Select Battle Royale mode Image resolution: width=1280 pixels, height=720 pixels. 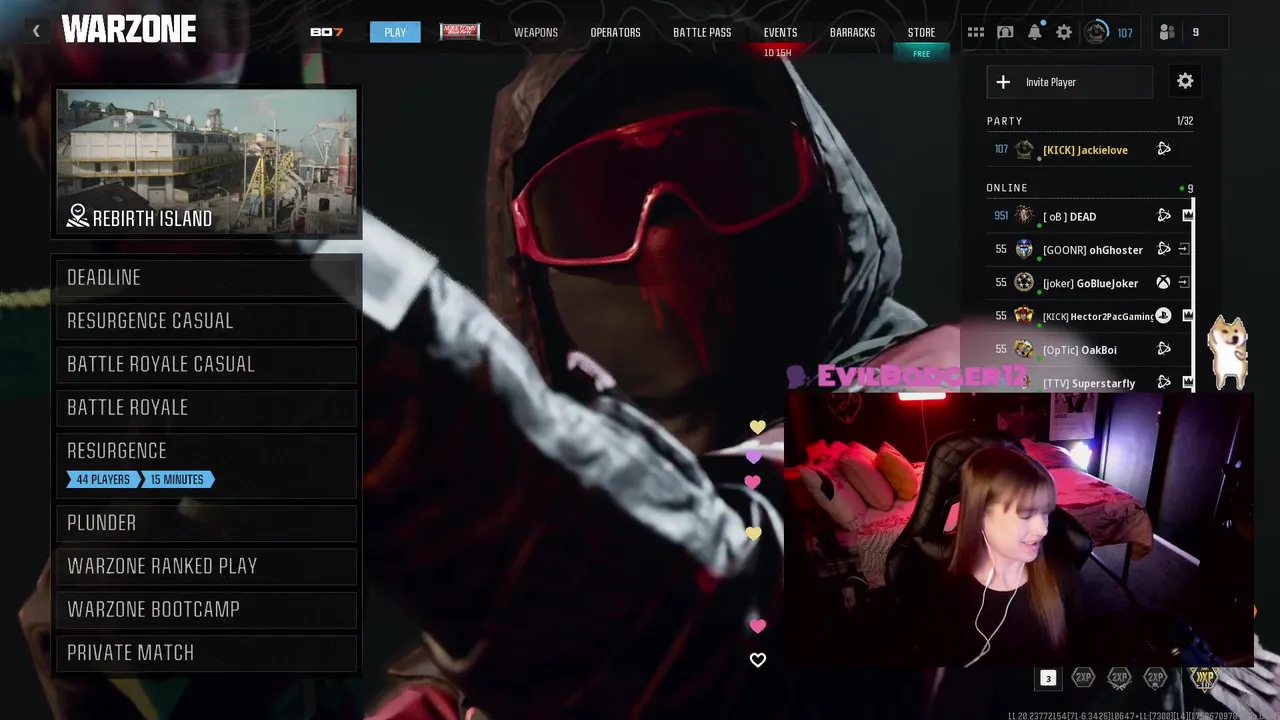pyautogui.click(x=207, y=407)
